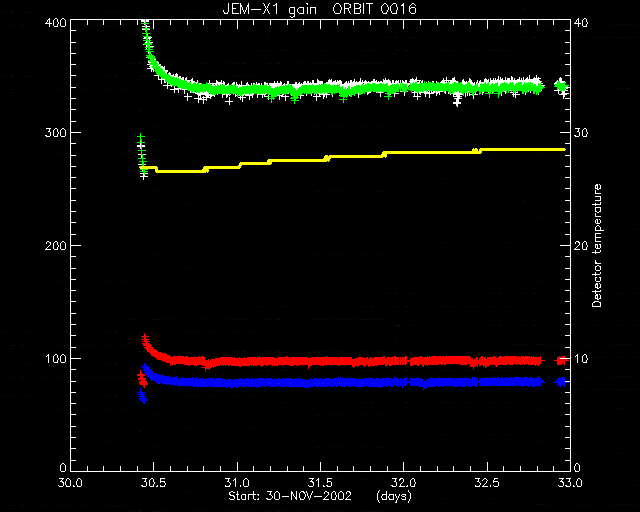Screen dimensions: 640x512
Task: Click the x-axis label 32.0
Action: pos(404,483)
